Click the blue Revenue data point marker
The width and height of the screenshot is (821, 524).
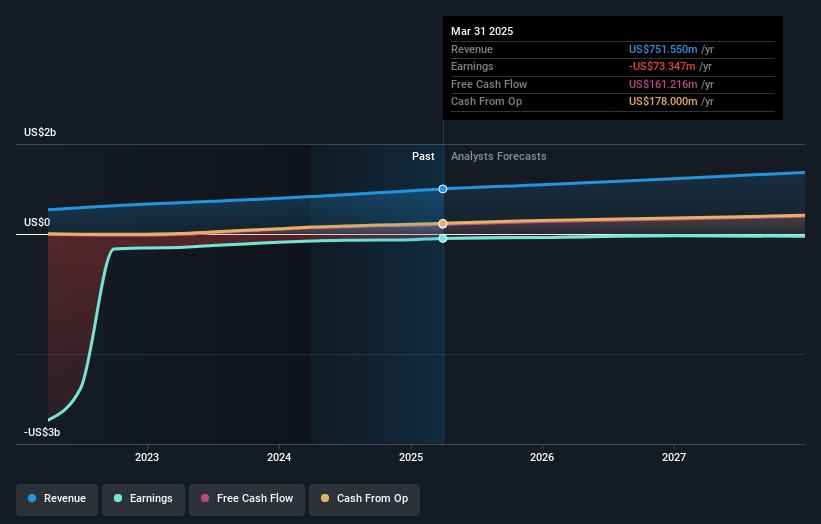coord(443,189)
